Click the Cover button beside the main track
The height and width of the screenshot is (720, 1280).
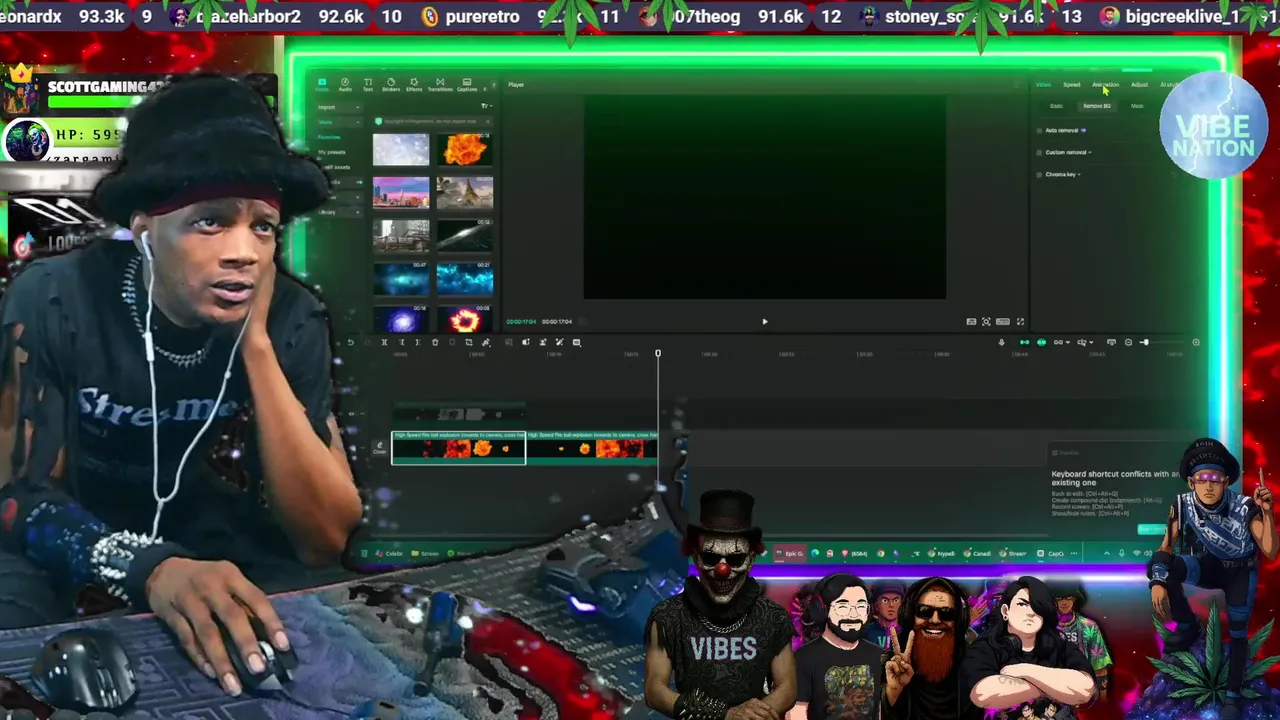pos(379,448)
